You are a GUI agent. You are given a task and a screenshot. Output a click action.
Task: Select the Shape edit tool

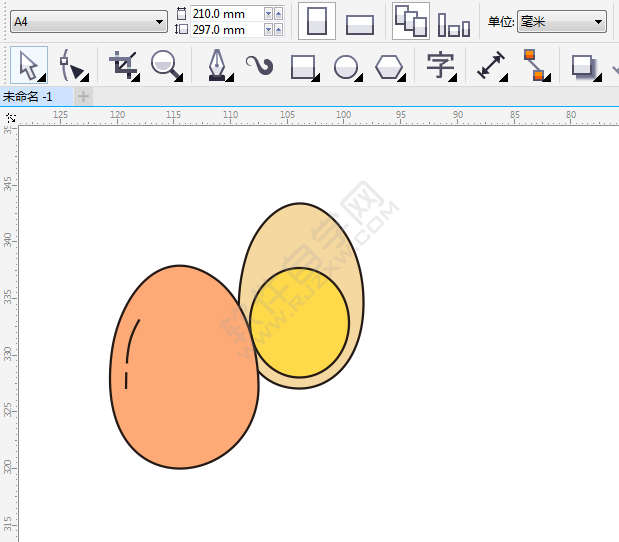point(72,66)
